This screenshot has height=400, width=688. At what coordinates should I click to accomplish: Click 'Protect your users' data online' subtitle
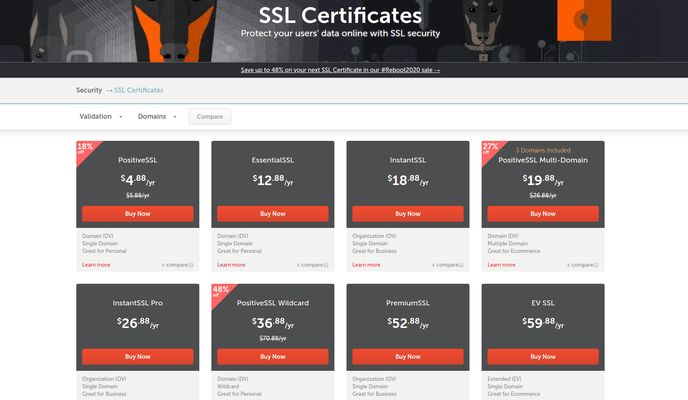coord(340,33)
